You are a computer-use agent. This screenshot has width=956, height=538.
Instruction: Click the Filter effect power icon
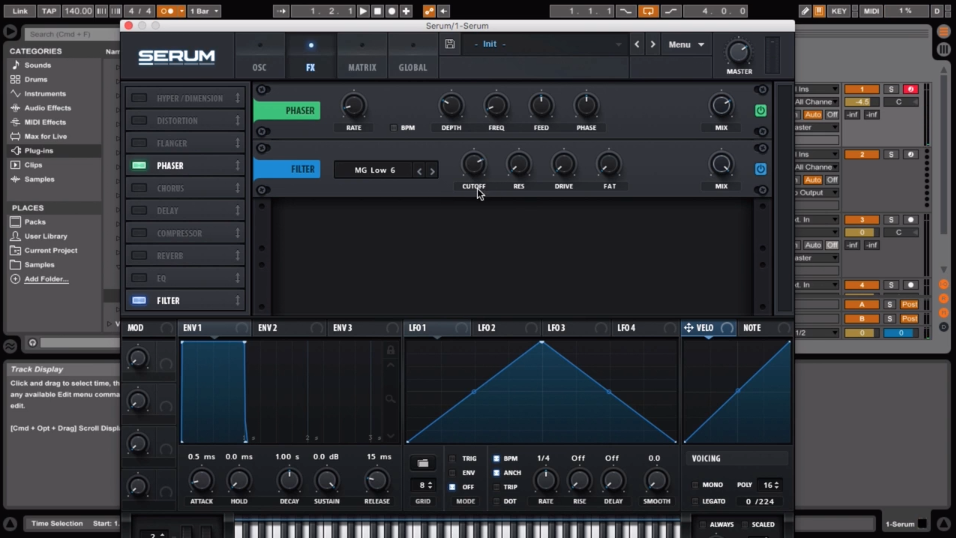760,169
